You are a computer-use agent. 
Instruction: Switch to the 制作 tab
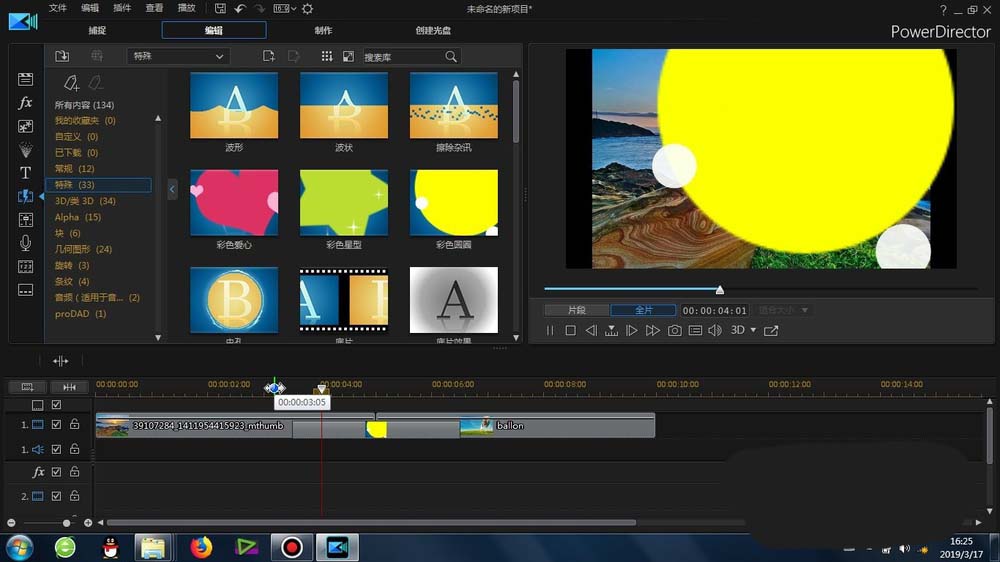[323, 31]
